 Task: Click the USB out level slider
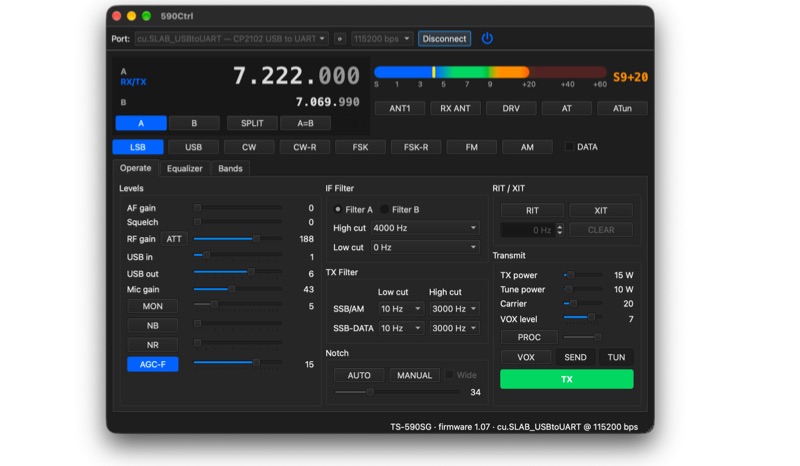[x=238, y=272]
